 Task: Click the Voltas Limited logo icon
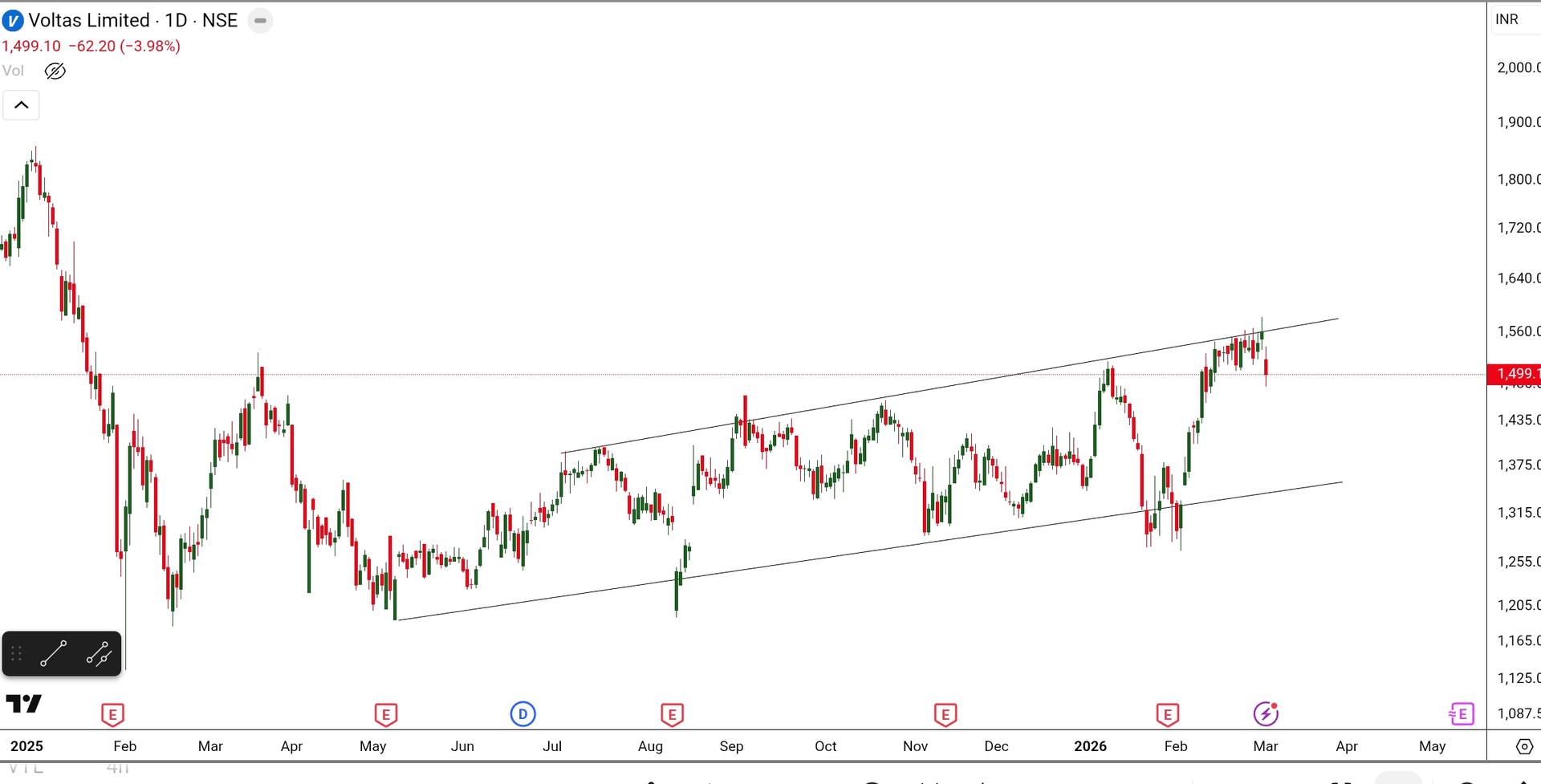(13, 21)
